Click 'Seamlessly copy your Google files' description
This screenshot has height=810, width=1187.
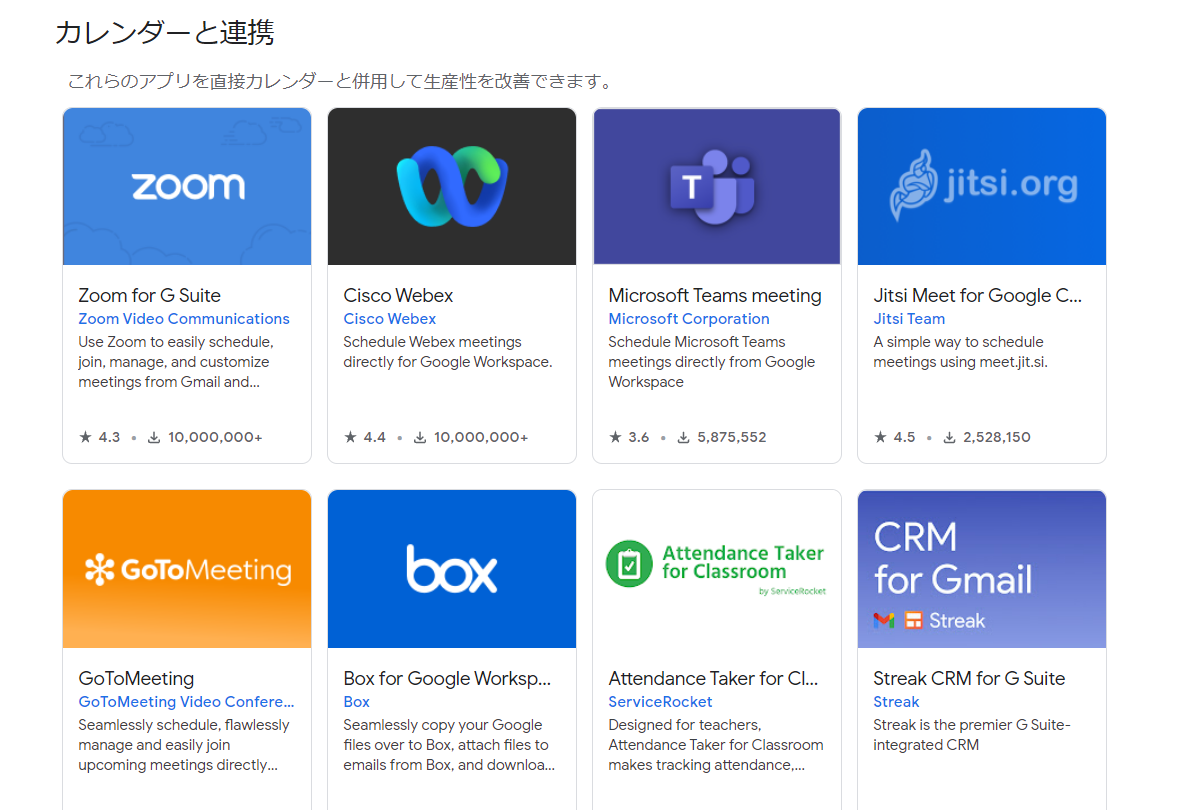[449, 745]
